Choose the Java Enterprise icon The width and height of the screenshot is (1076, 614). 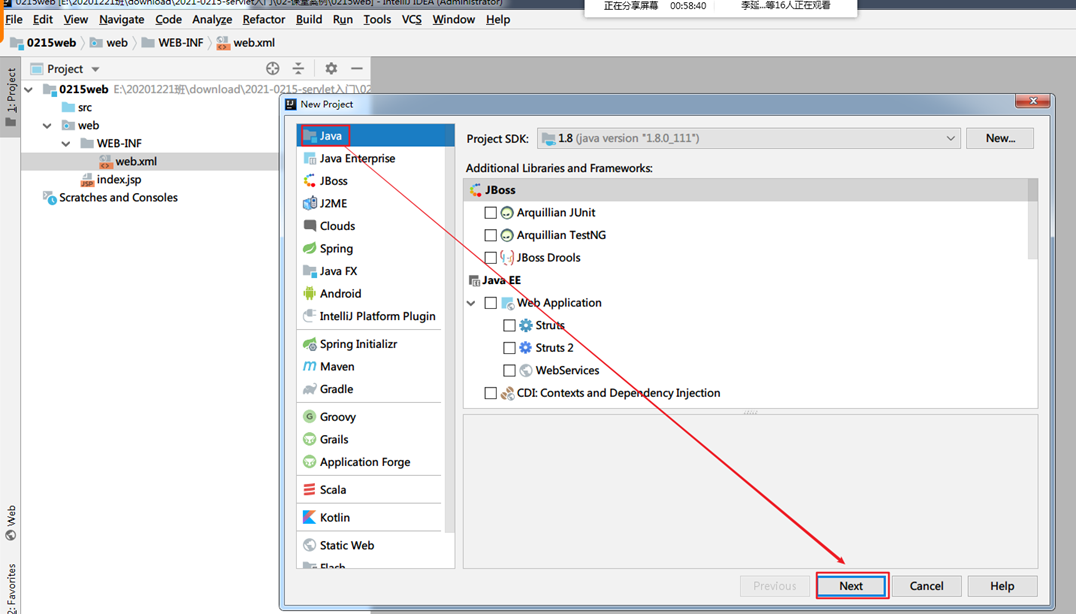point(310,158)
